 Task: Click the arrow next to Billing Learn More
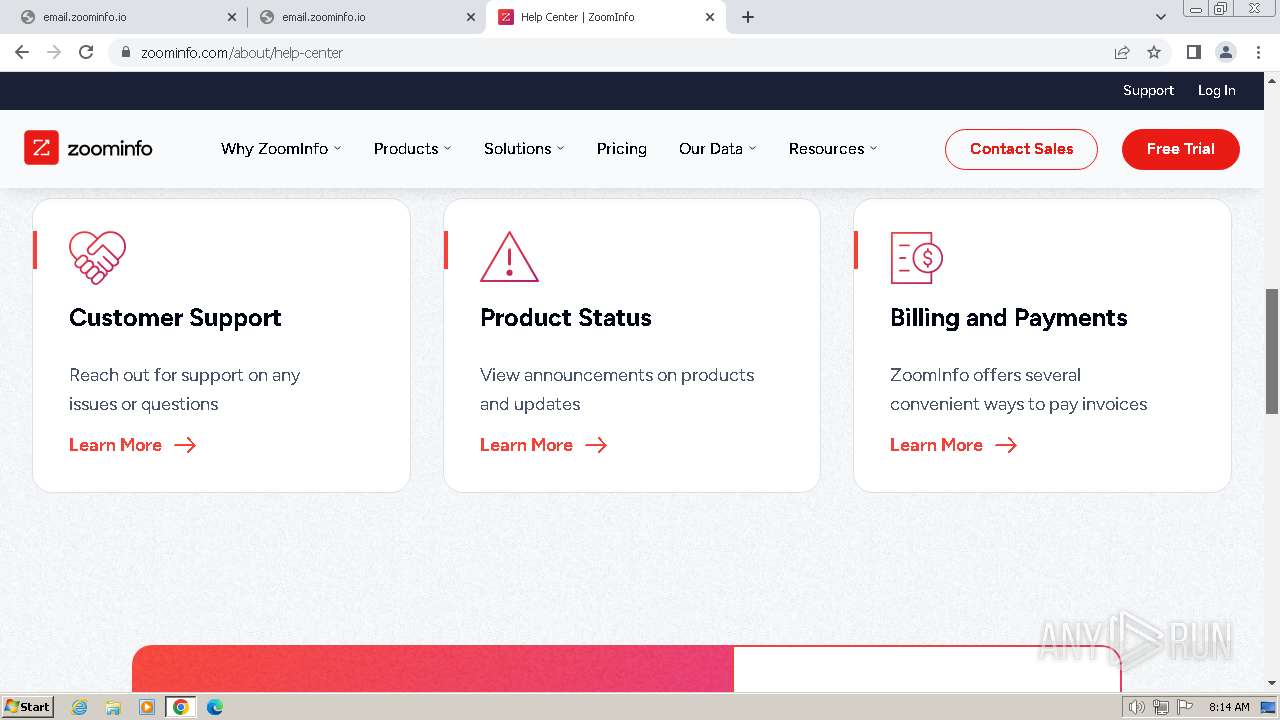(x=1006, y=445)
